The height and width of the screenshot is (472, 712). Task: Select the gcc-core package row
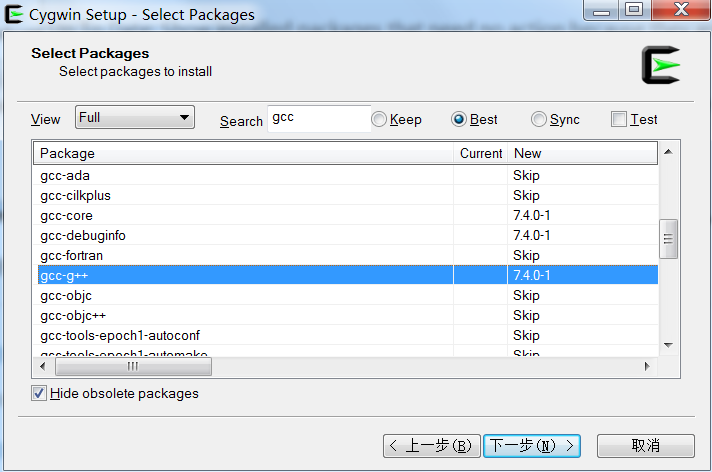346,215
